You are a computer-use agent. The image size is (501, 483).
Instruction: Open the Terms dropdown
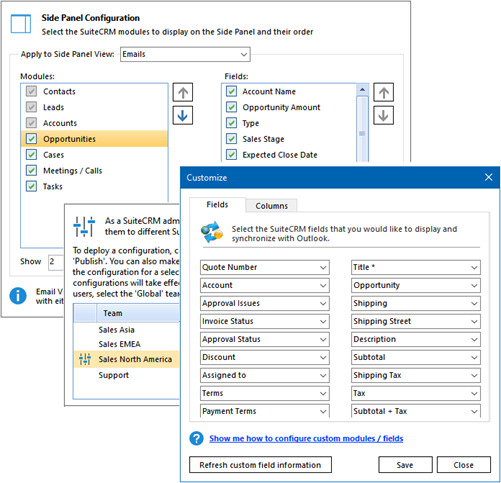[x=265, y=393]
